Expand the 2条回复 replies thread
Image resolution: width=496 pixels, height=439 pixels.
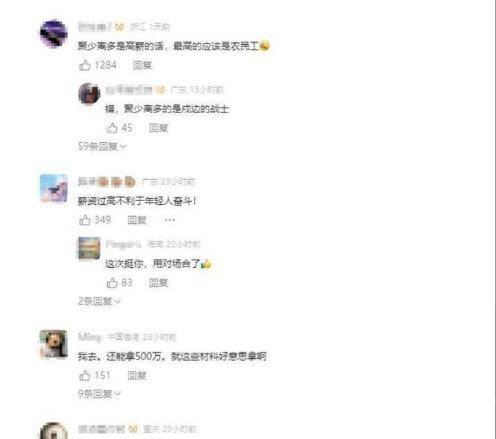tap(99, 301)
